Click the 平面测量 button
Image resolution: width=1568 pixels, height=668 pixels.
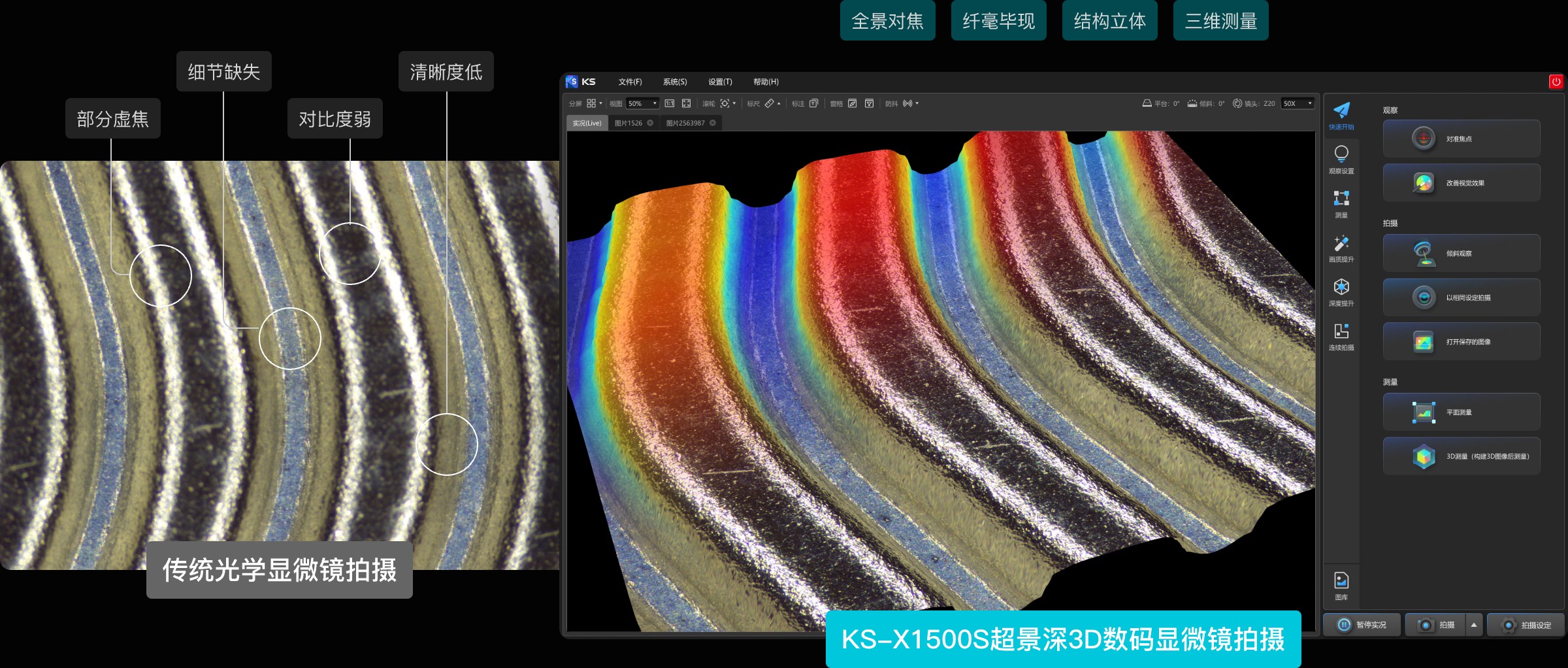(x=1462, y=412)
